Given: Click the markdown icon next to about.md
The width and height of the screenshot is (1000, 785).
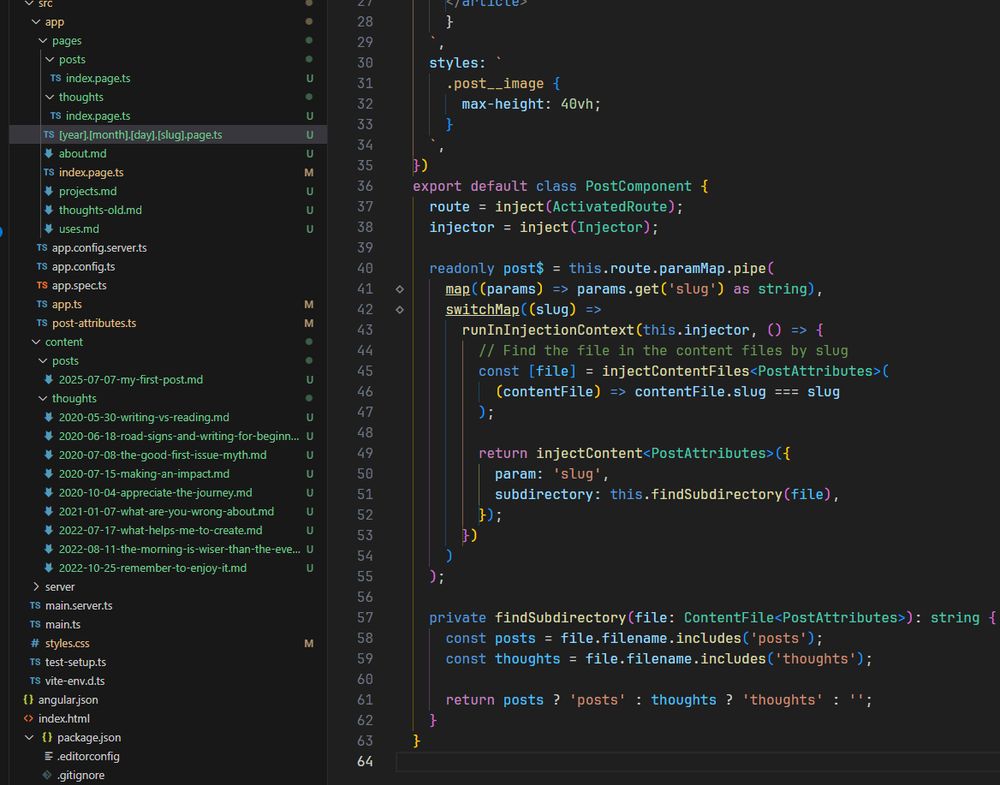Looking at the screenshot, I should [49, 154].
